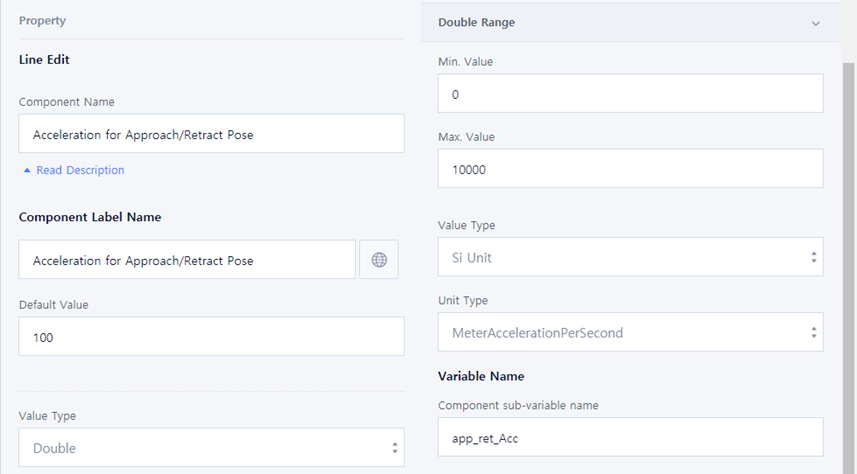Click the Si Unit dropdown stepper arrows
857x474 pixels.
pos(814,257)
